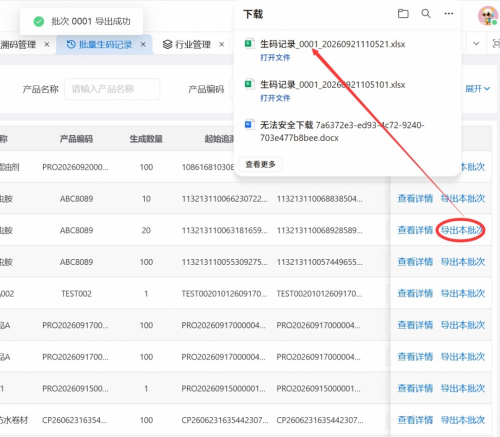Click the 产品名称 input field
The width and height of the screenshot is (500, 437).
(x=112, y=89)
